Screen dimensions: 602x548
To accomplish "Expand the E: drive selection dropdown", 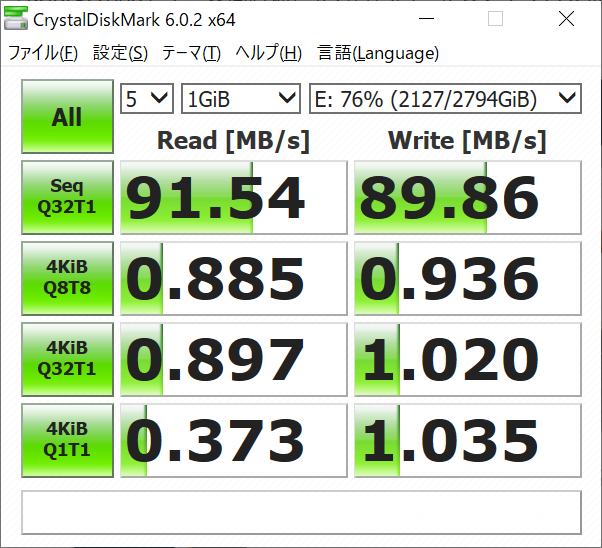I will coord(445,99).
